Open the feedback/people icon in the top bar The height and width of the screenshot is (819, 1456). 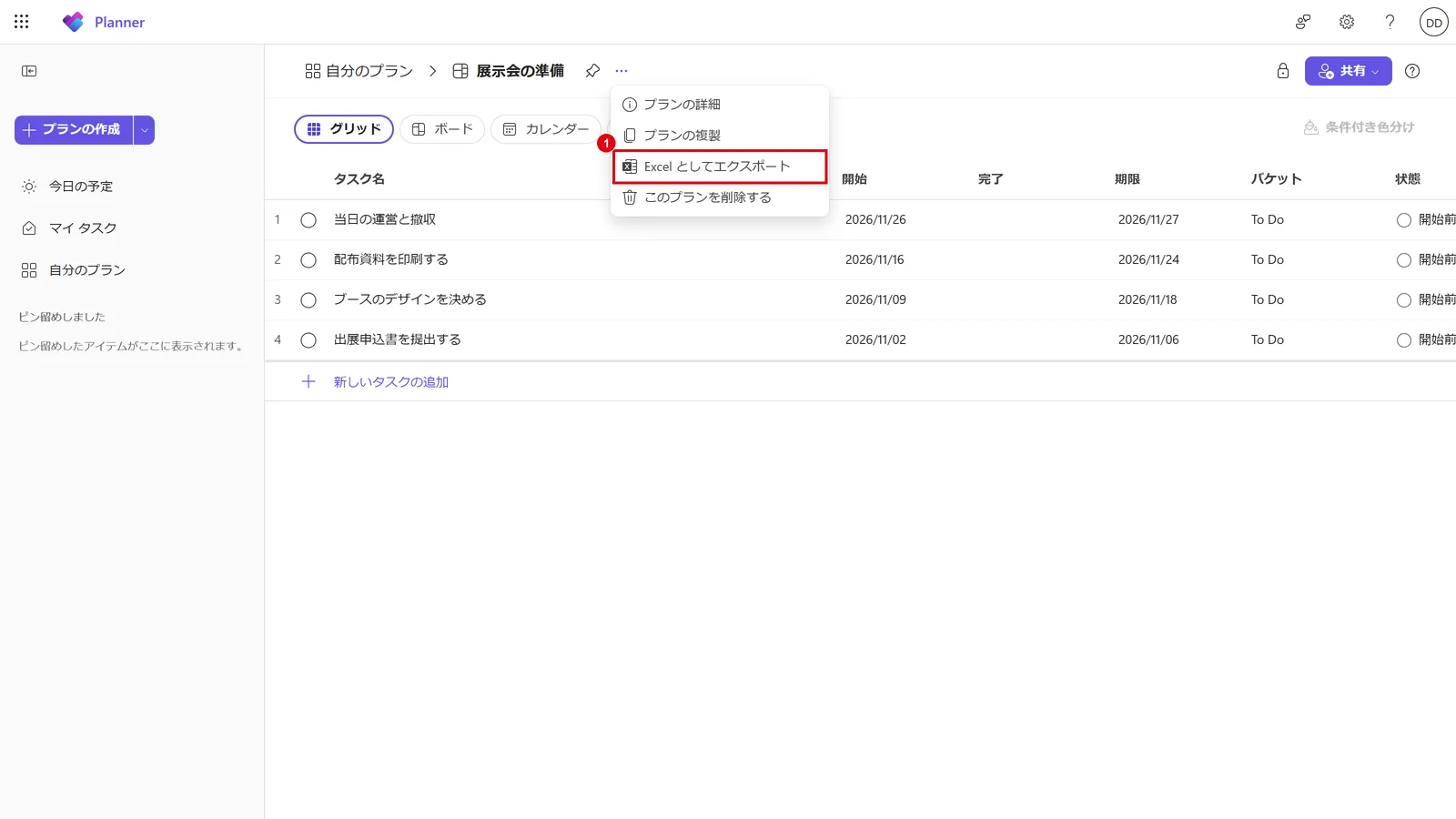click(x=1303, y=22)
